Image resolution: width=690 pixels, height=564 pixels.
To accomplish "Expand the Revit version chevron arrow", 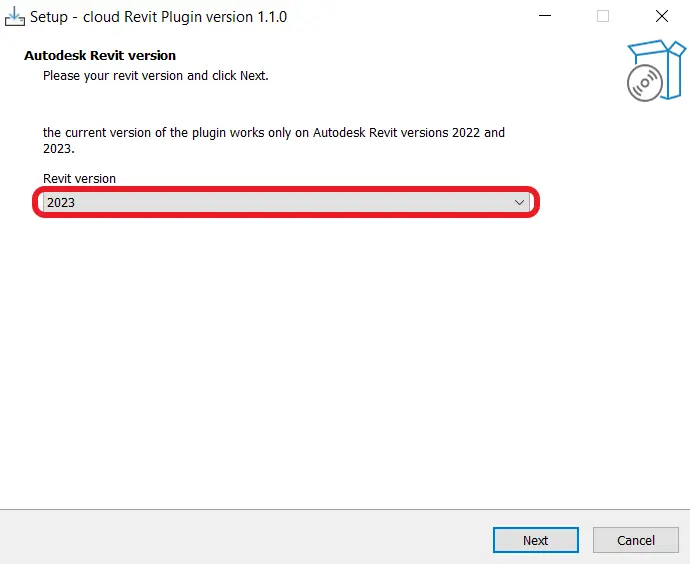I will click(519, 202).
